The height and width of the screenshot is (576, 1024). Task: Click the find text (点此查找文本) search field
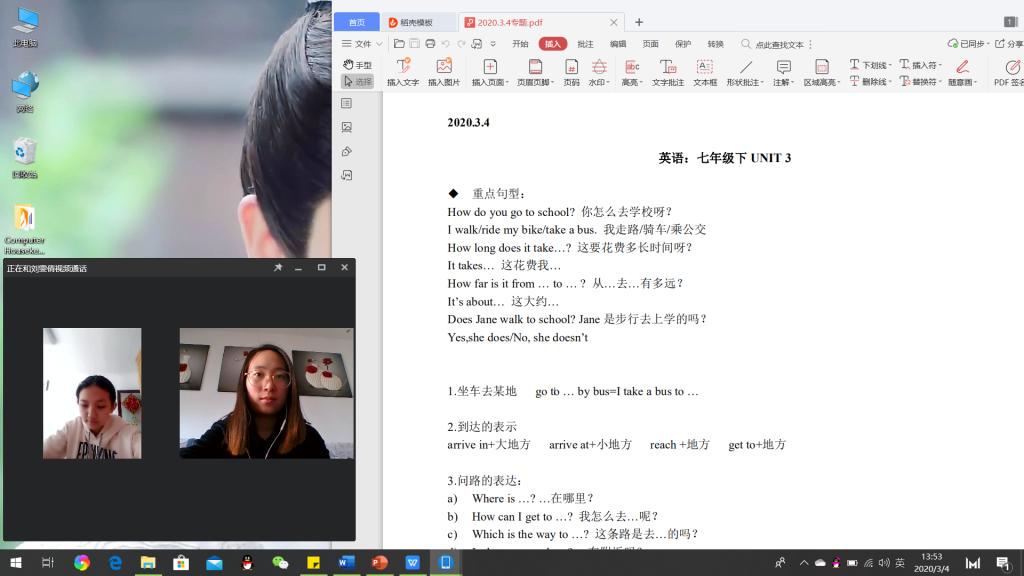[x=776, y=44]
